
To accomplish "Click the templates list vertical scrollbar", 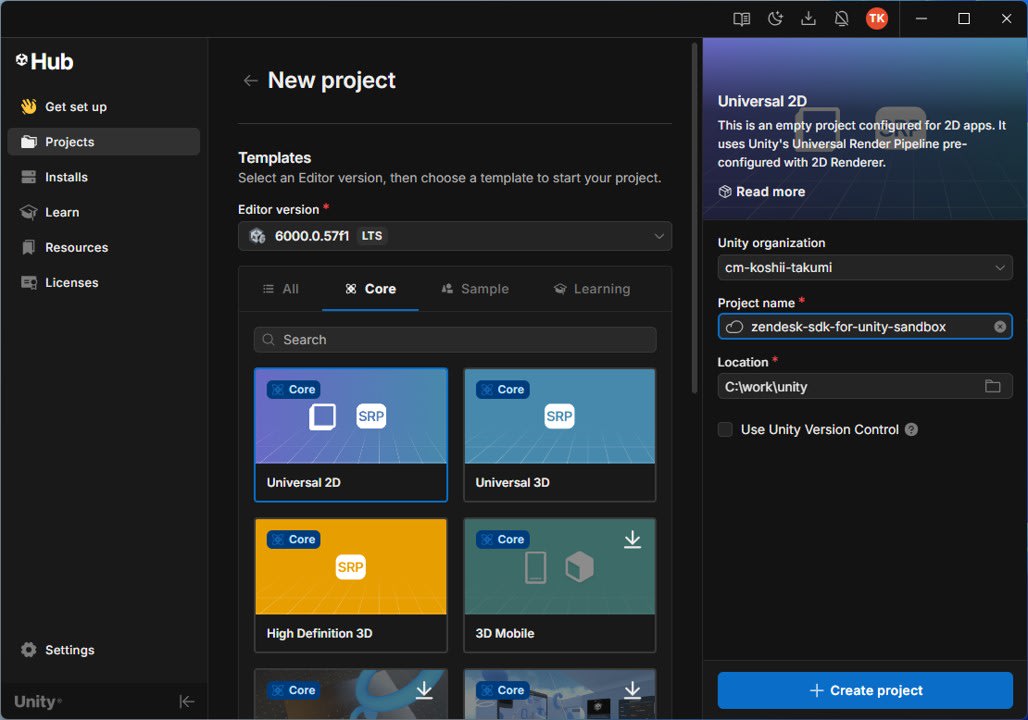I will (x=694, y=218).
